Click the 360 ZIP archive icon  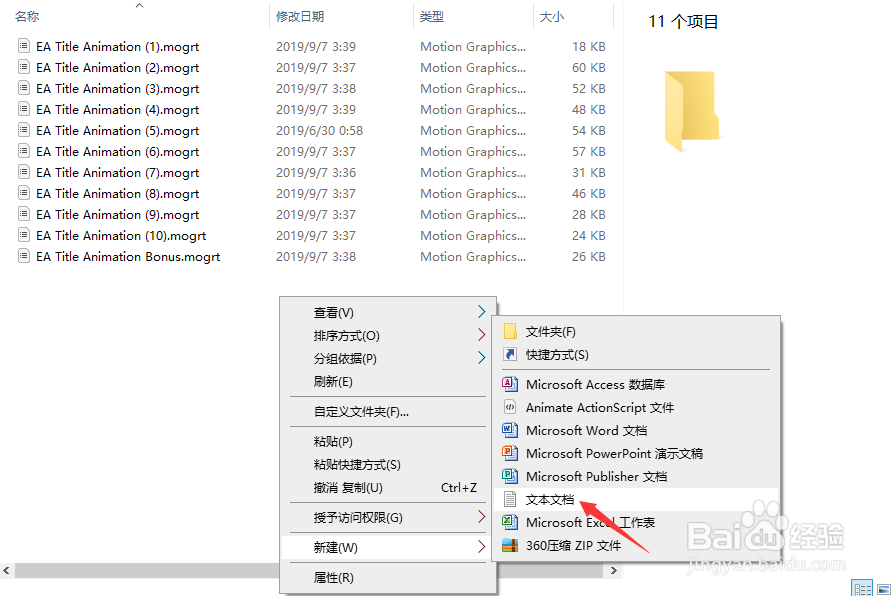(x=510, y=545)
